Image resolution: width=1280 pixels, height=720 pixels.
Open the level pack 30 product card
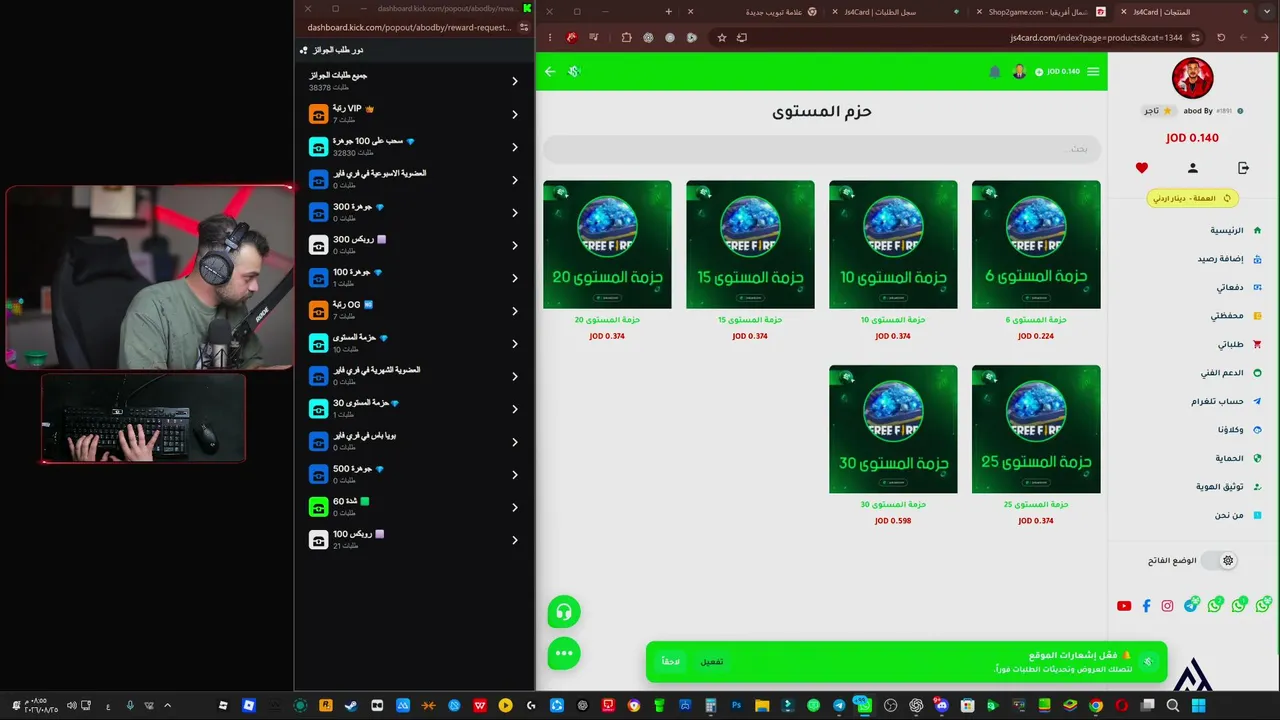[893, 445]
